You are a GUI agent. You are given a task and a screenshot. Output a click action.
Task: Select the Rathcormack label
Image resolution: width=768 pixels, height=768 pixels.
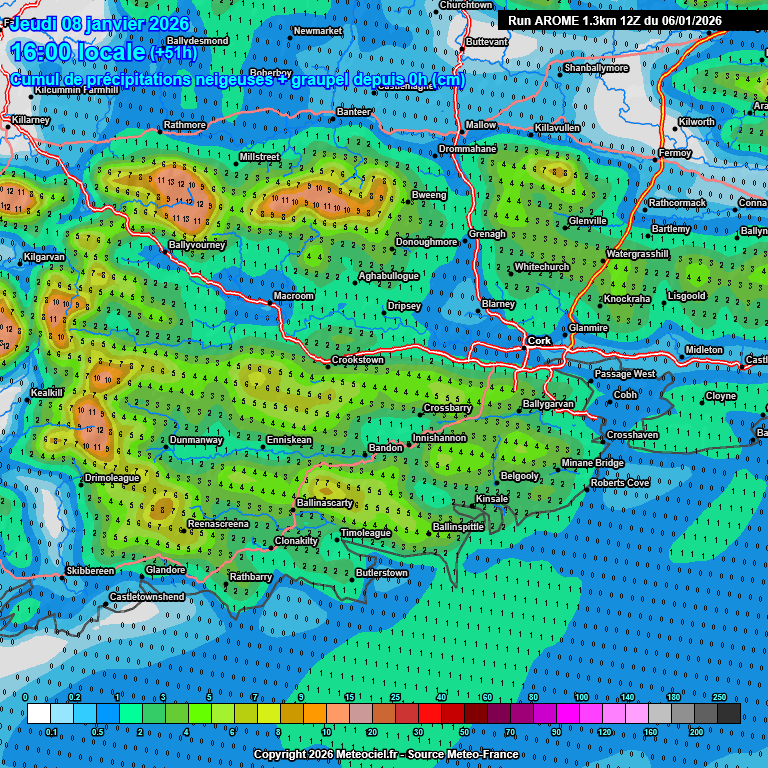[x=677, y=203]
